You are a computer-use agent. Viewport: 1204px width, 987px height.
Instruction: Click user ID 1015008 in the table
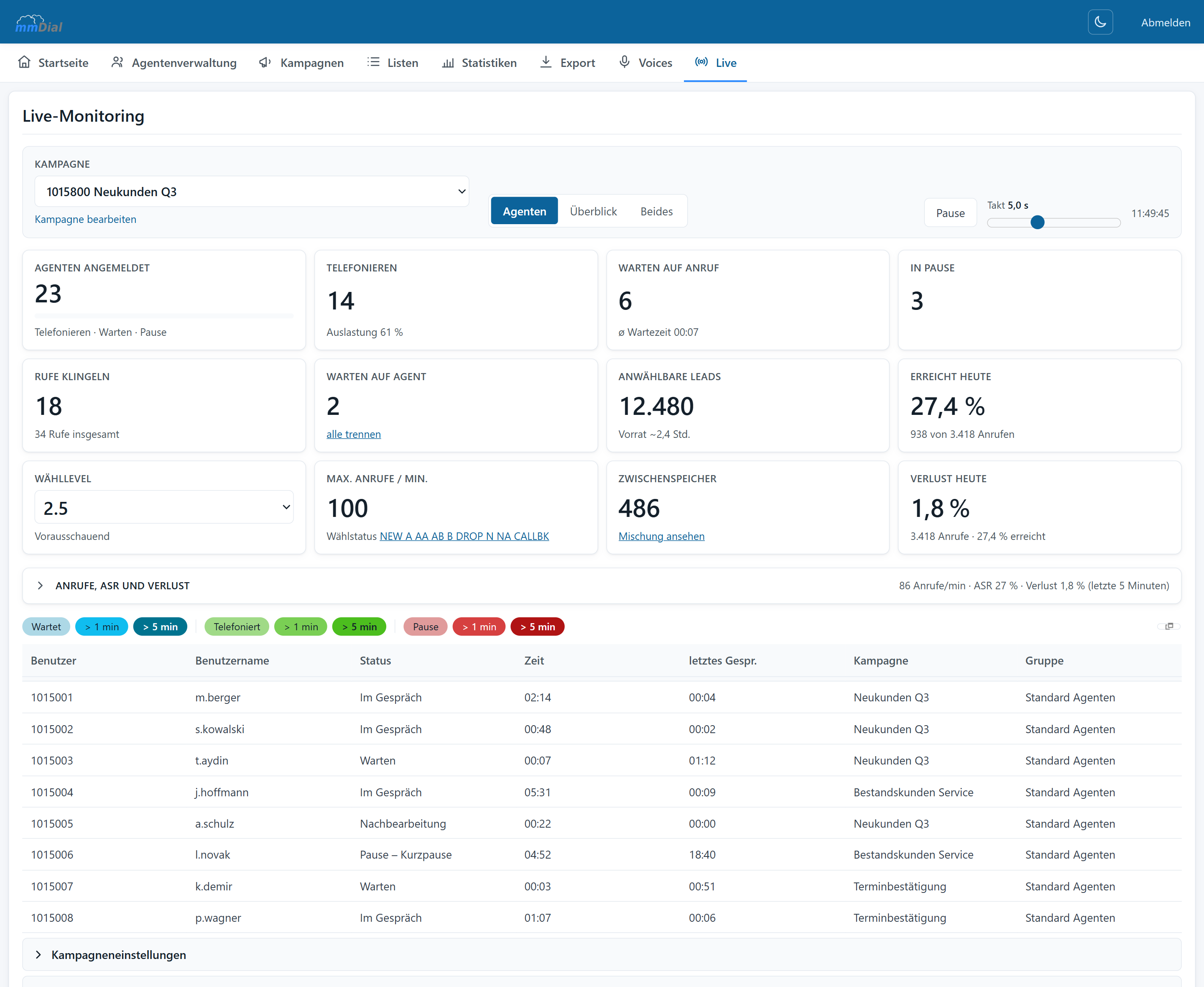[52, 918]
